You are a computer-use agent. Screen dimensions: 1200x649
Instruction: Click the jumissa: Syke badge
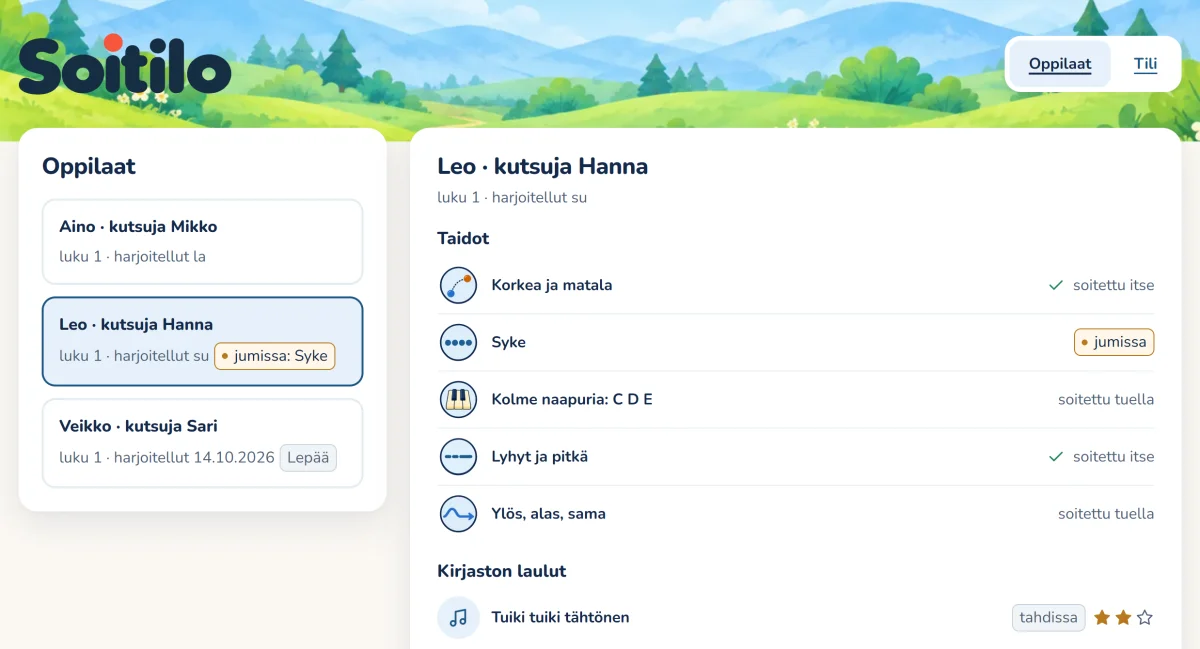pyautogui.click(x=275, y=356)
